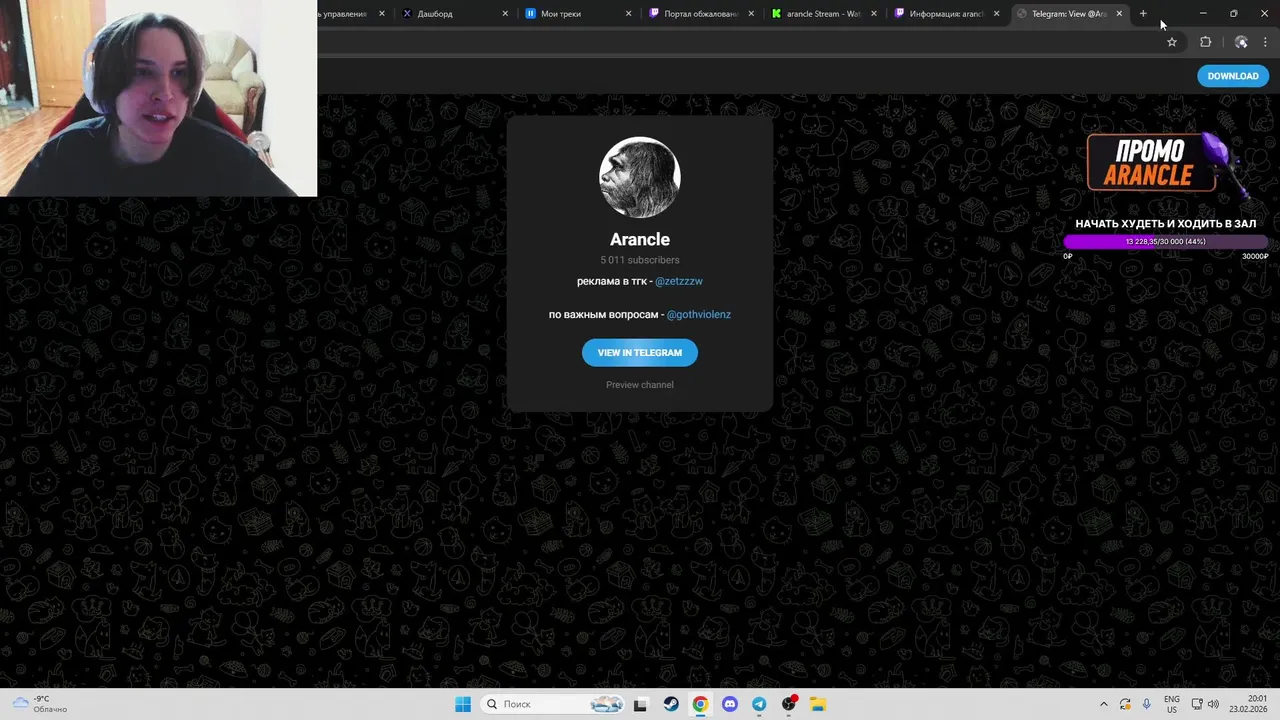
Task: Follow the @gothviolenz contact link
Action: [x=699, y=314]
